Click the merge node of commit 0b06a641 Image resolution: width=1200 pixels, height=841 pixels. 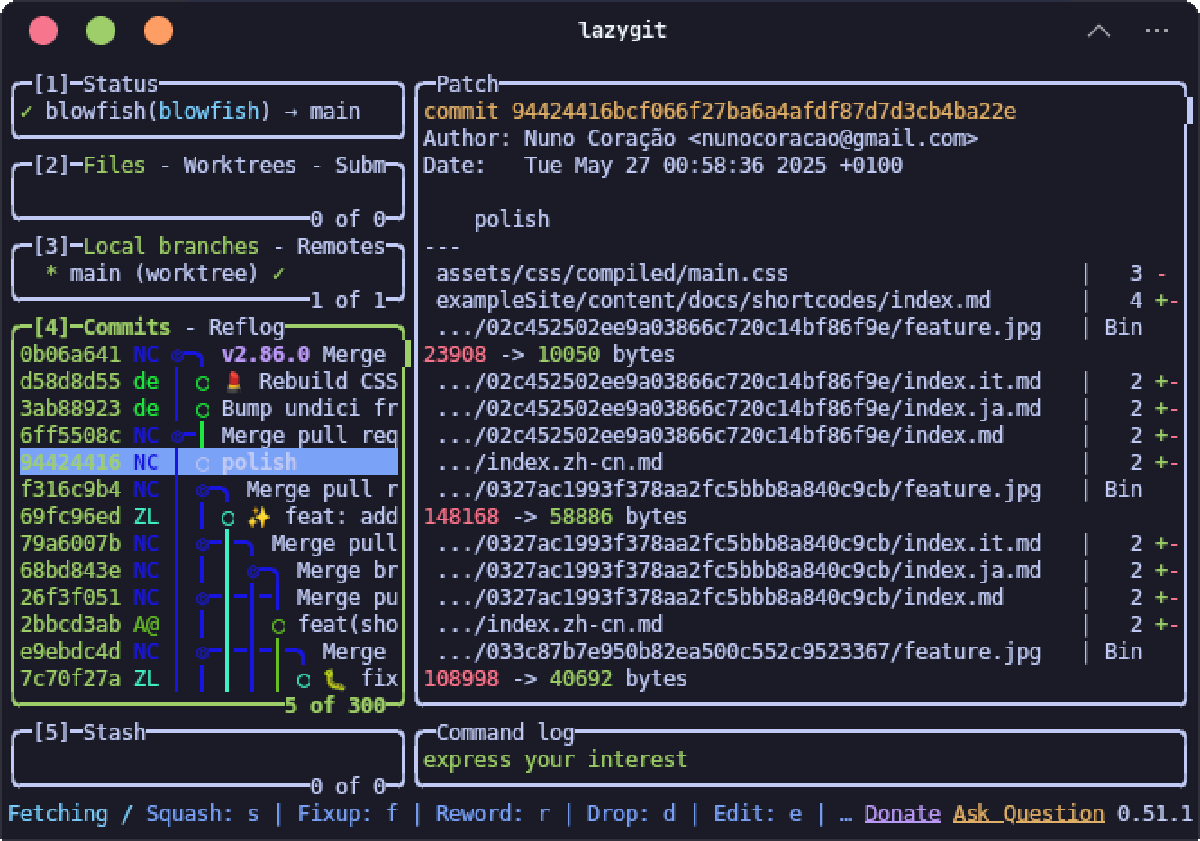coord(178,355)
